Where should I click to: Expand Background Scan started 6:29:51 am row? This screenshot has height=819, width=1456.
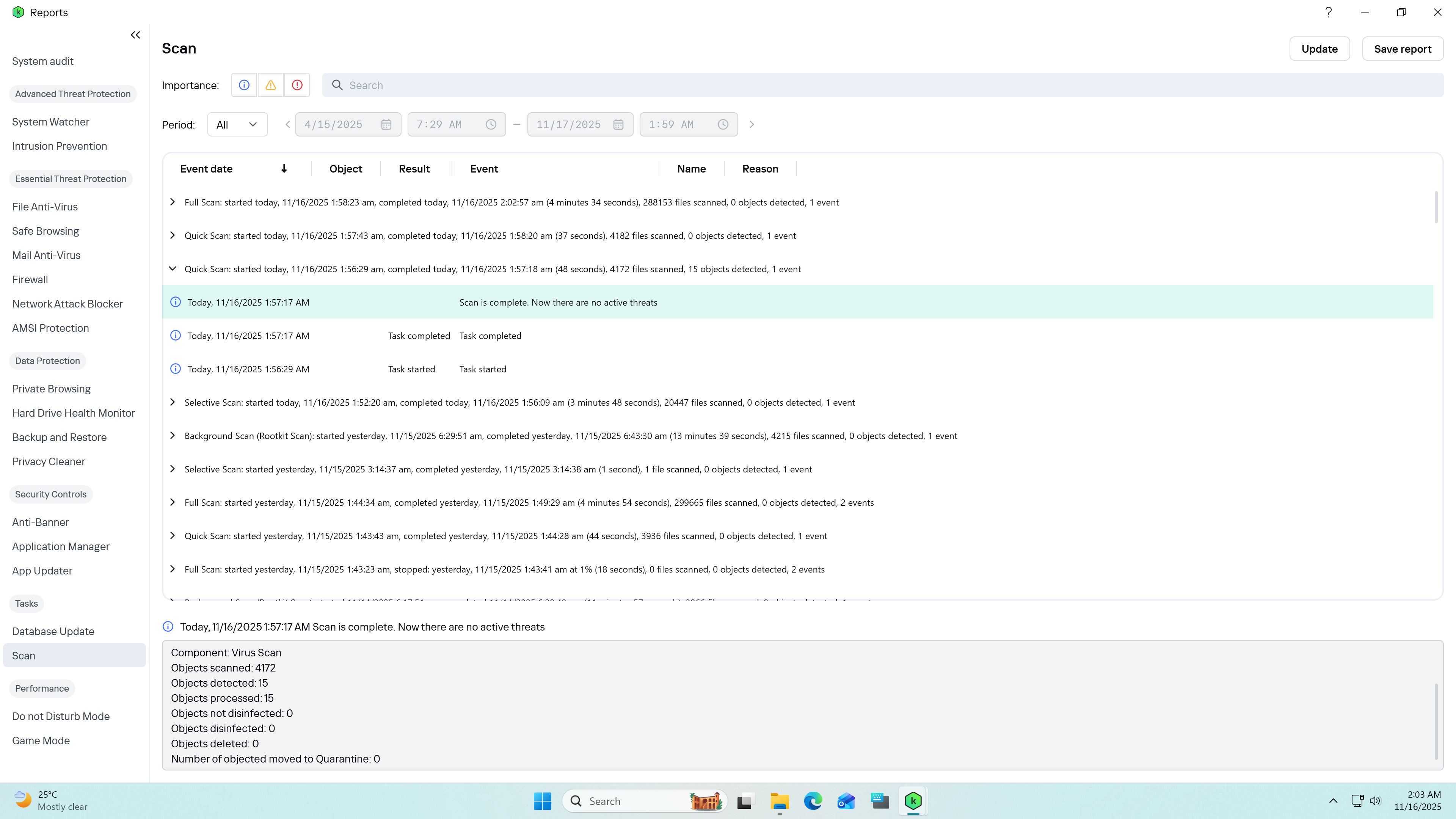coord(173,435)
